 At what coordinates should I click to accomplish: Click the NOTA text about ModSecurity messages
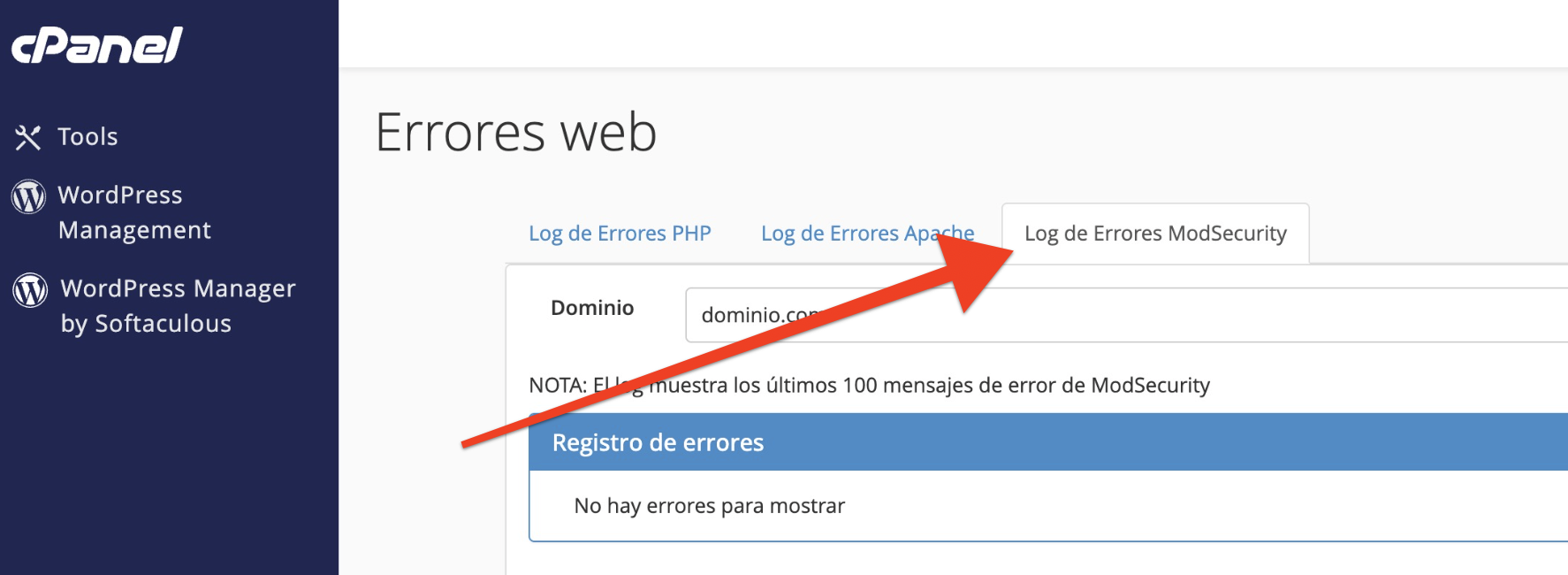928,386
